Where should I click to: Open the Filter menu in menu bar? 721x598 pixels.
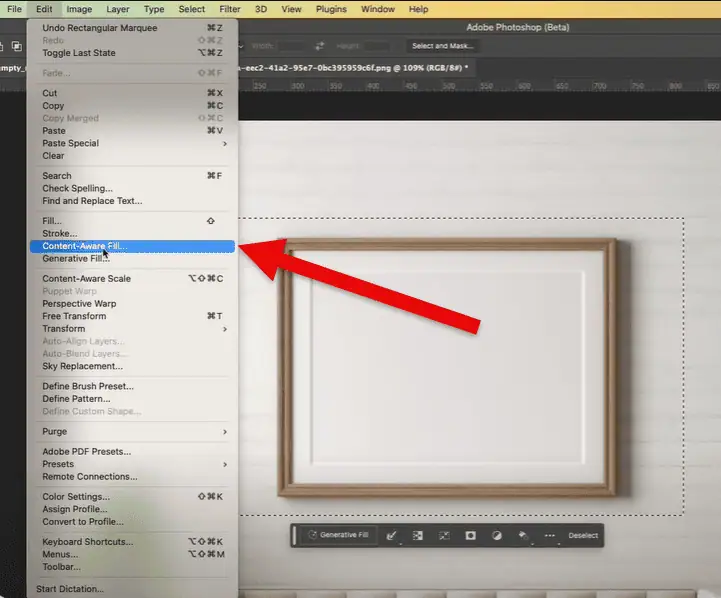(x=229, y=9)
